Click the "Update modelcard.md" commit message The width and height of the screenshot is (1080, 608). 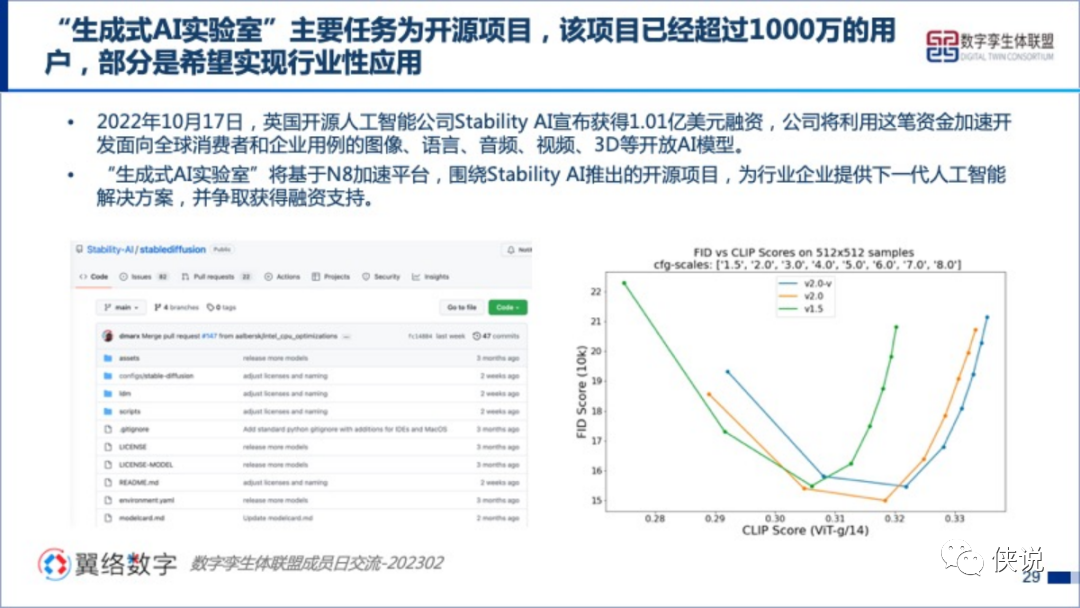coord(278,518)
